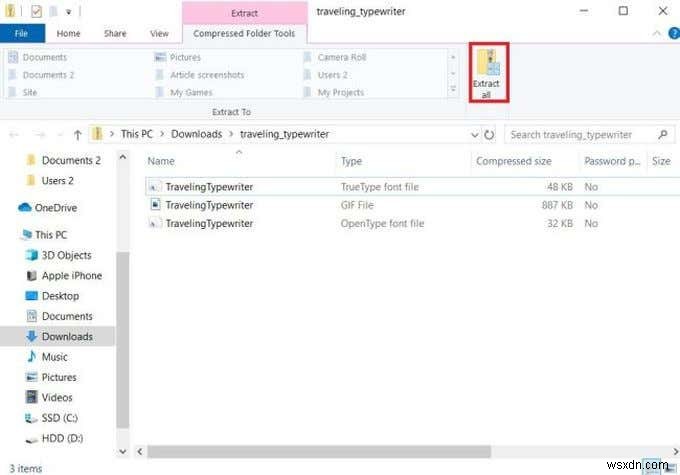Open Users 2 in the navigation pane
The width and height of the screenshot is (680, 475).
(x=49, y=180)
